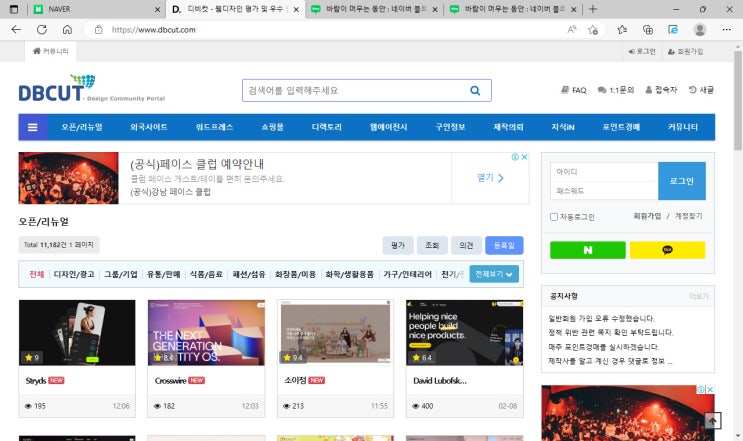Go to browser home page icon
The image size is (743, 441).
coord(67,29)
